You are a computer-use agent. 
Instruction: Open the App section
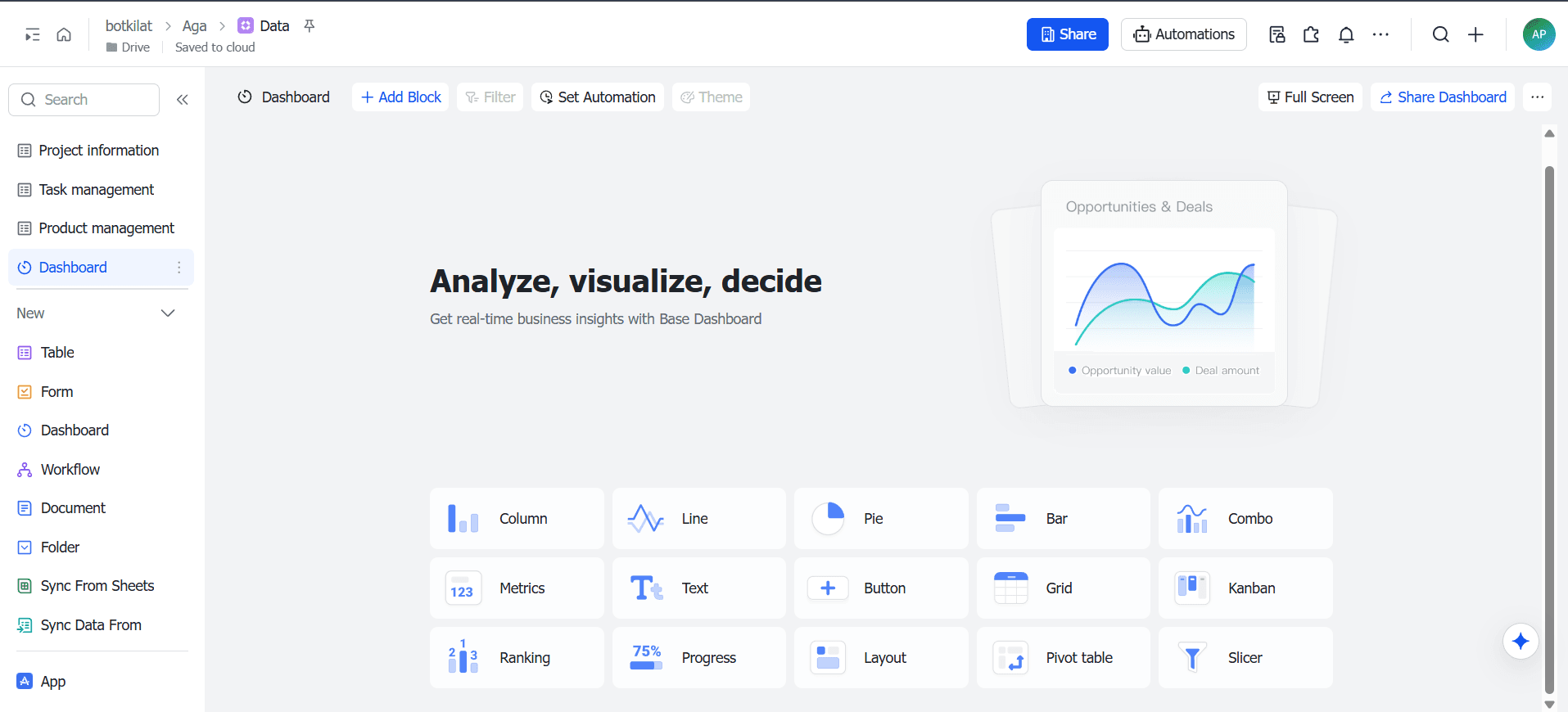pos(101,682)
